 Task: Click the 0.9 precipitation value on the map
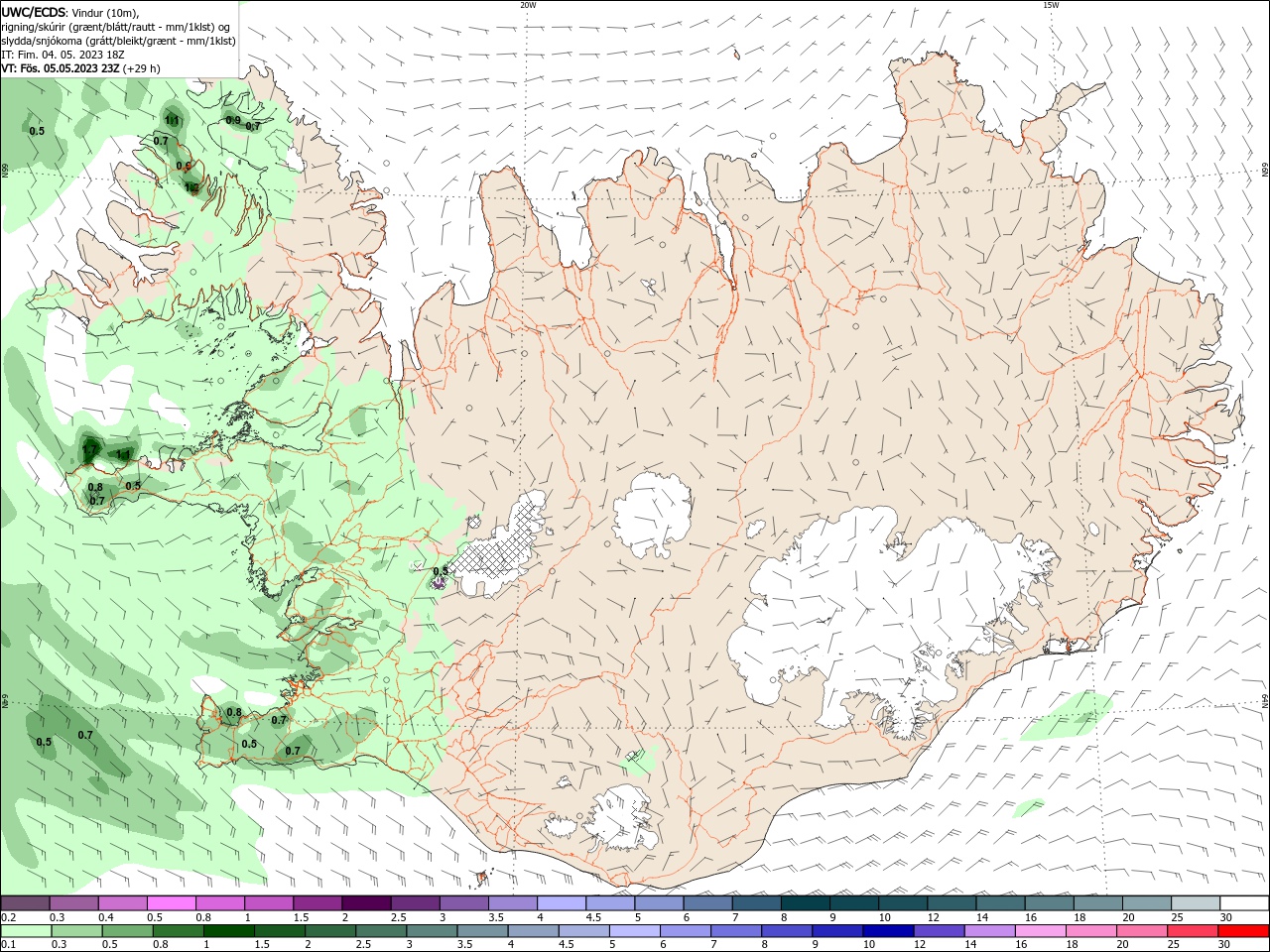pyautogui.click(x=233, y=120)
